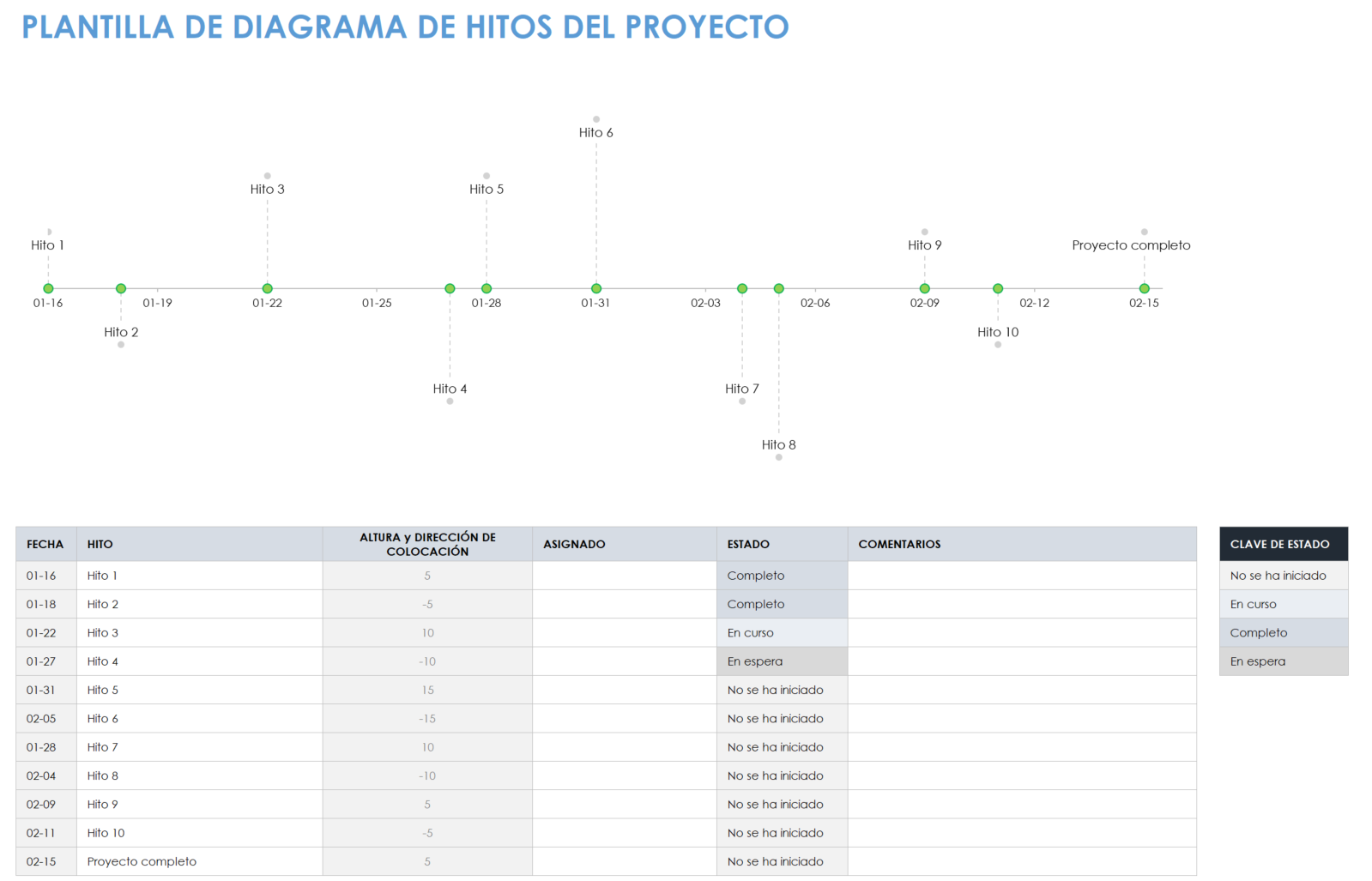1372x881 pixels.
Task: Click the En curso key entry
Action: [x=1284, y=604]
